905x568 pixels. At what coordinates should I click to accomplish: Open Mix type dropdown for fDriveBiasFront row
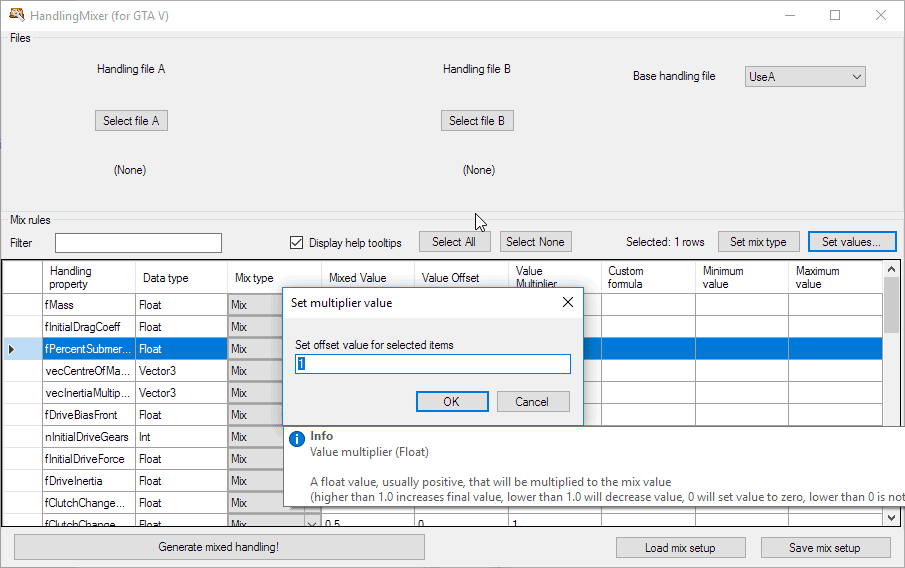pos(256,415)
